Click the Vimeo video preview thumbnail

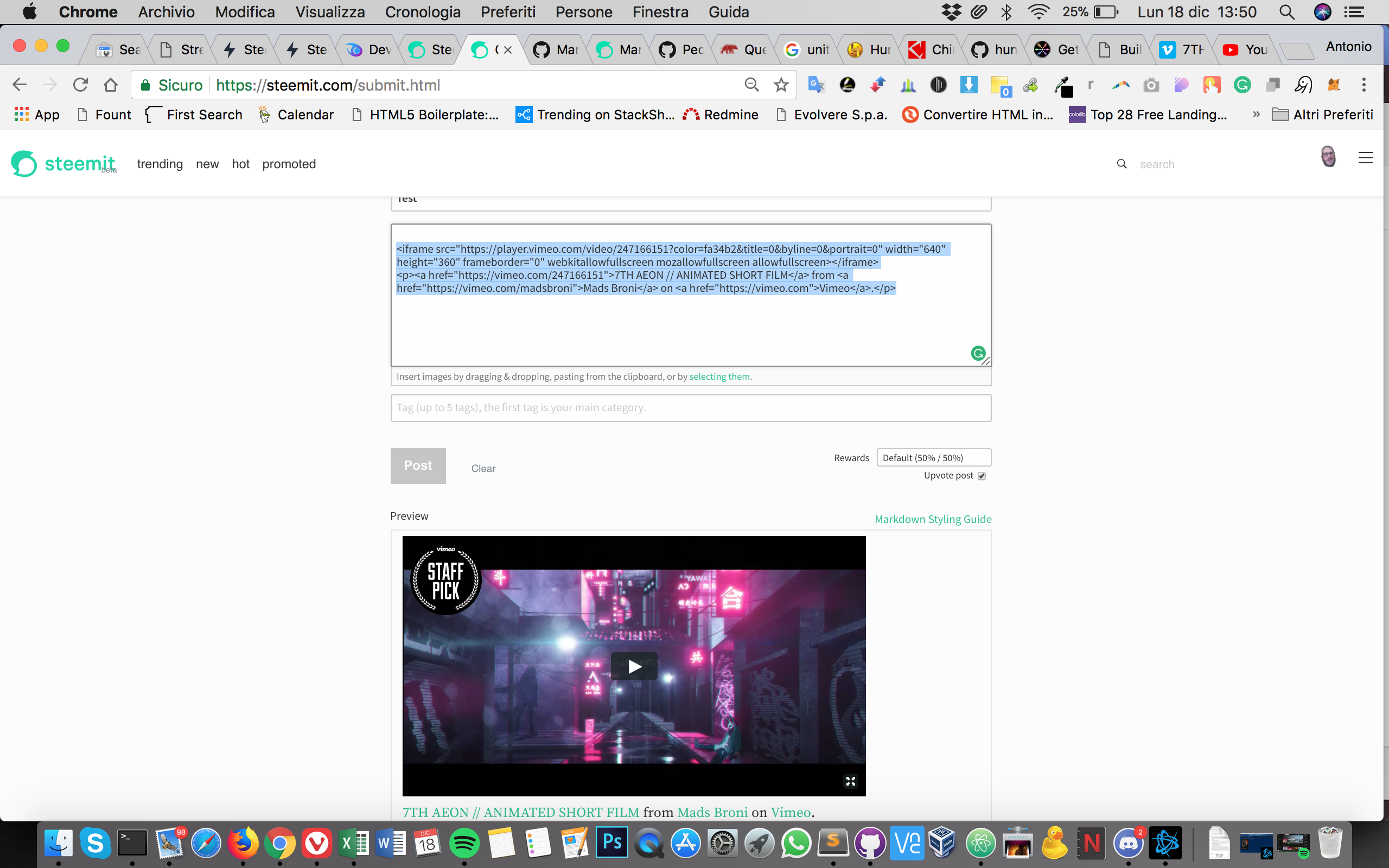[x=633, y=665]
